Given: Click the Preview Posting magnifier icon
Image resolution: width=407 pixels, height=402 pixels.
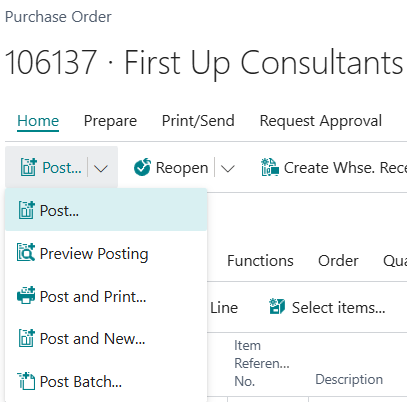Looking at the screenshot, I should pyautogui.click(x=26, y=252).
